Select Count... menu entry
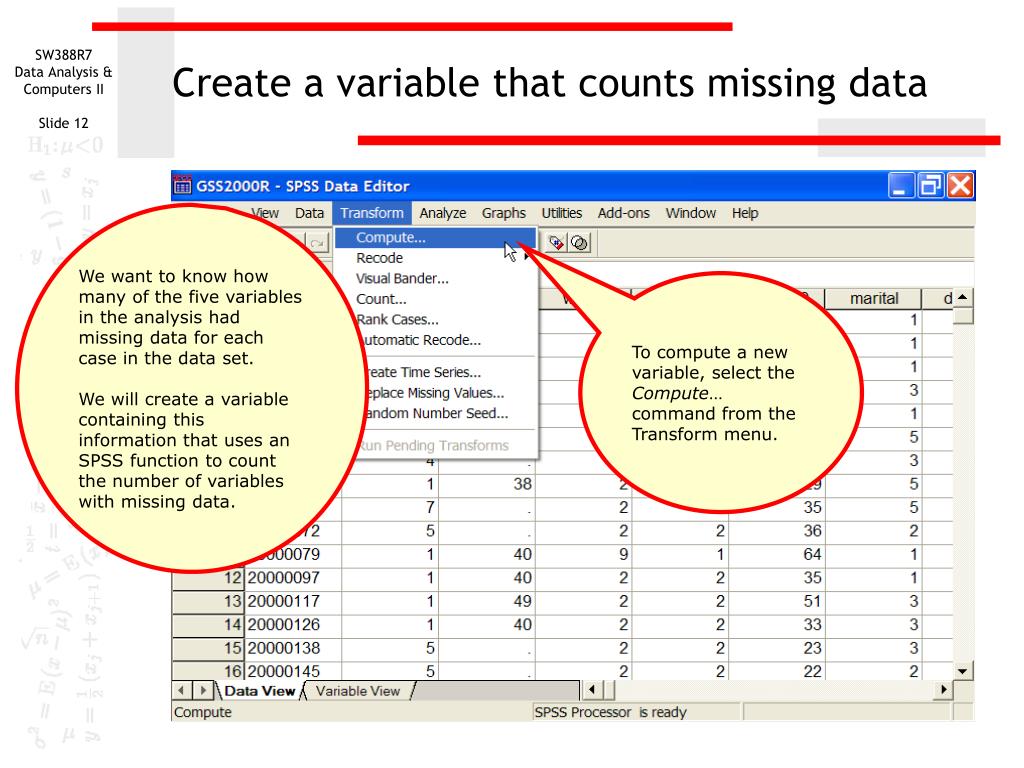The height and width of the screenshot is (768, 1024). (x=436, y=299)
